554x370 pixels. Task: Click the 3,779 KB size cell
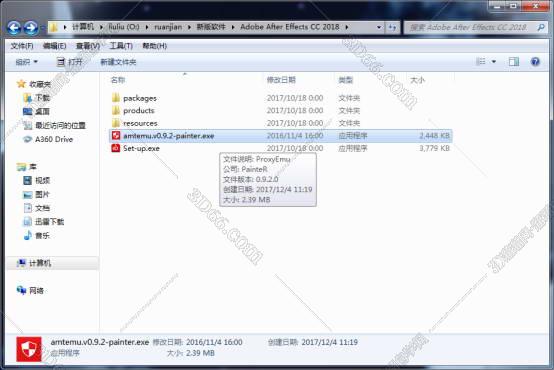click(435, 148)
